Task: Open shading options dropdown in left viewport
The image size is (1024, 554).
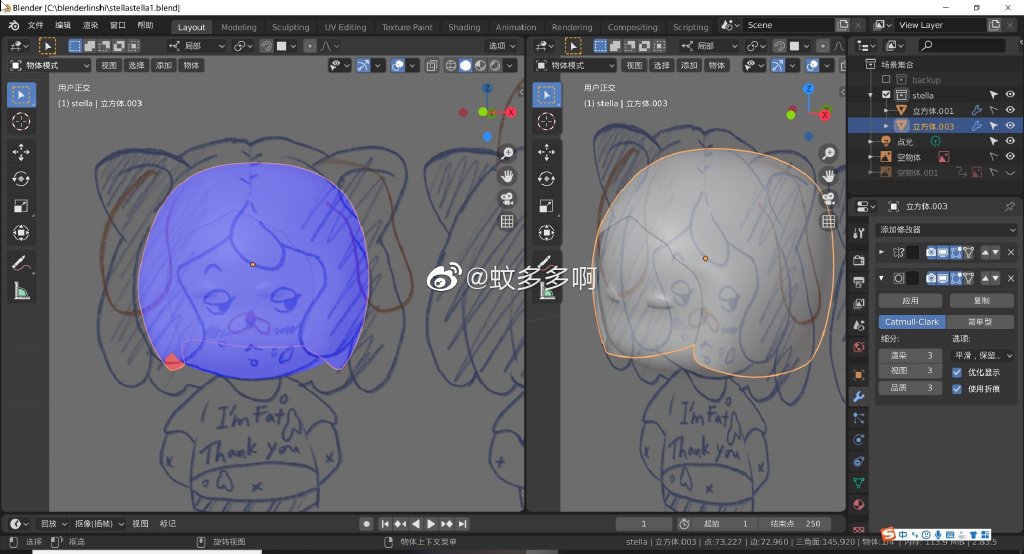Action: click(x=510, y=65)
